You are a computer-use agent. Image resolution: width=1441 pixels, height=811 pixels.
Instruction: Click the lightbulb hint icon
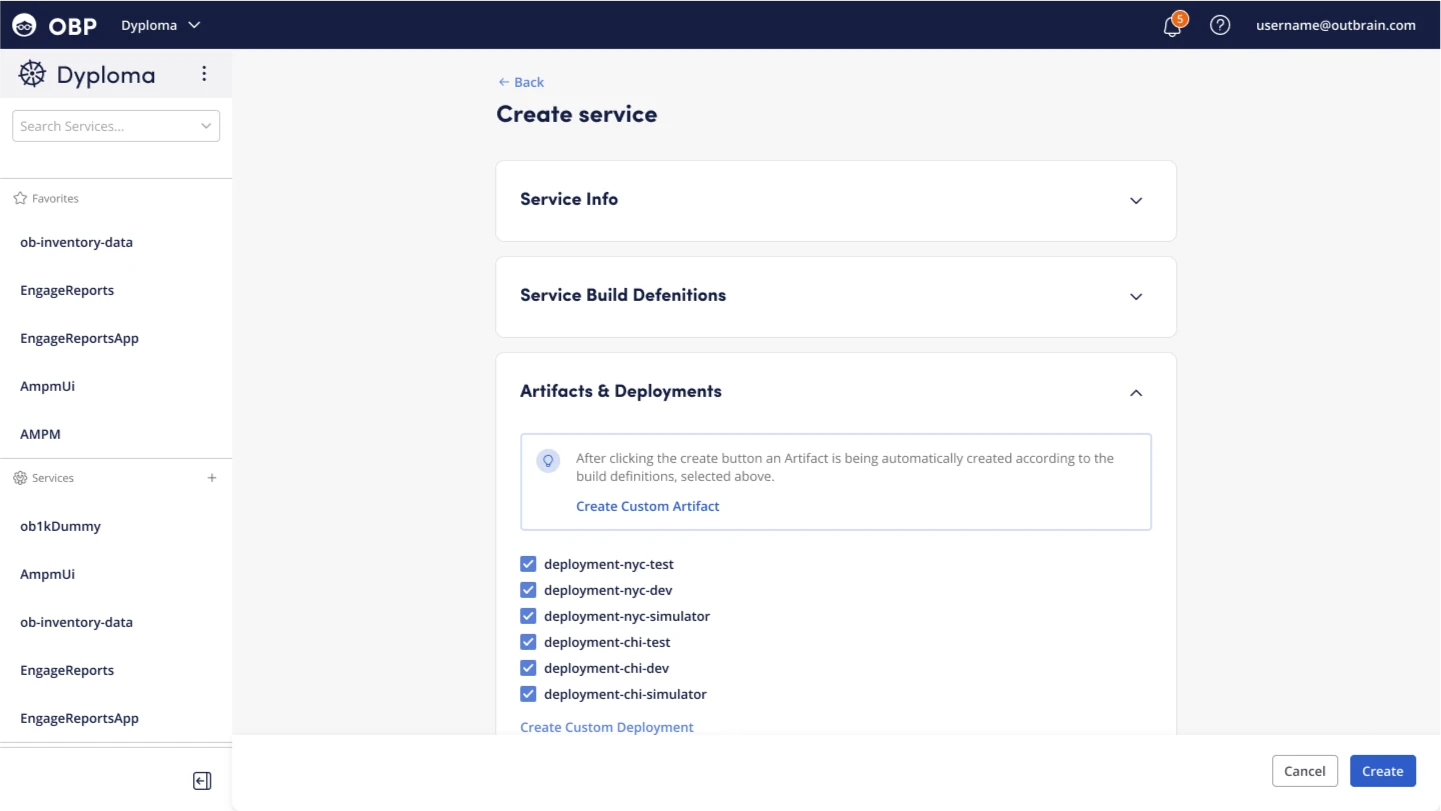[x=548, y=460]
